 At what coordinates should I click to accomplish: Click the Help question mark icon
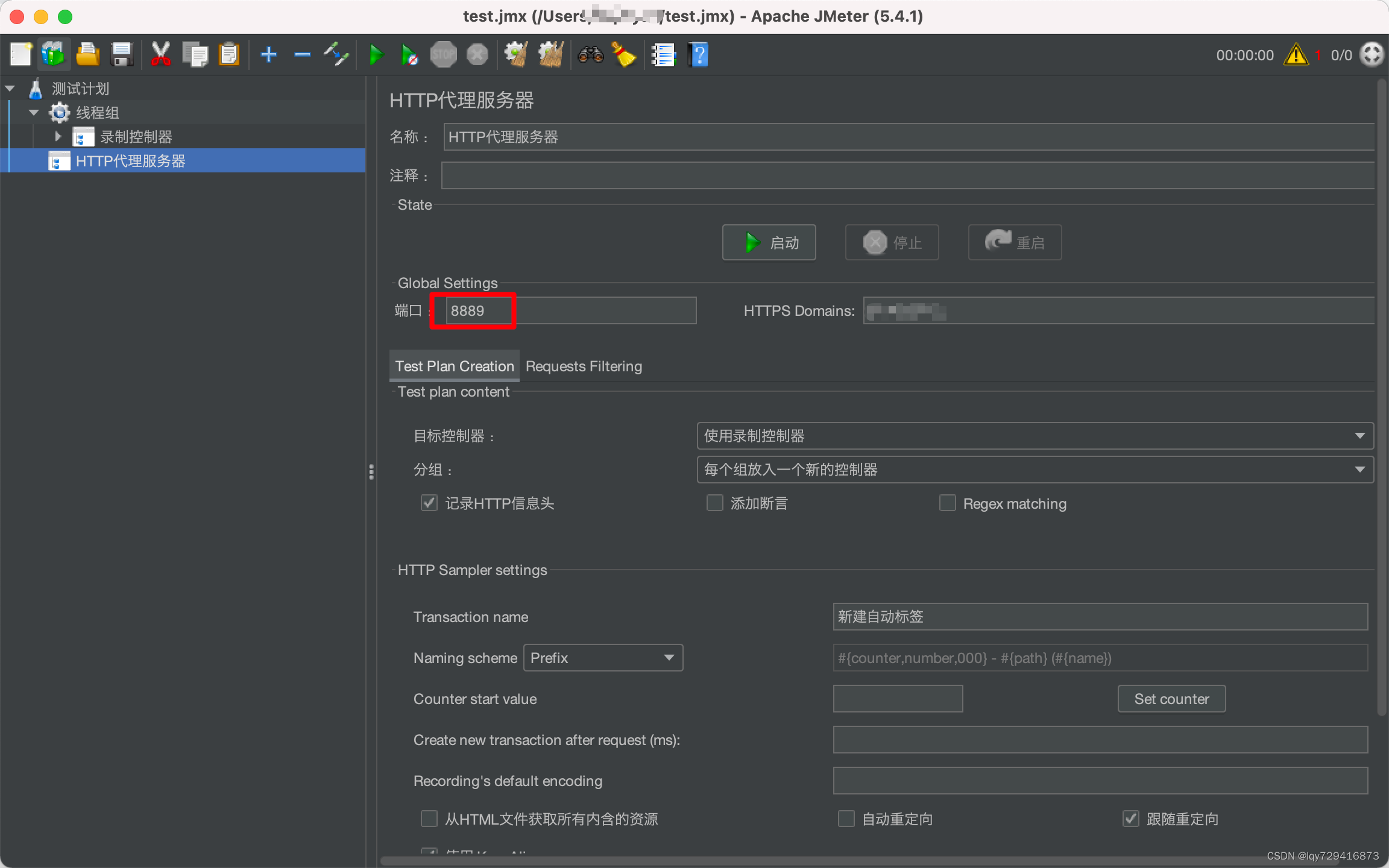tap(698, 55)
